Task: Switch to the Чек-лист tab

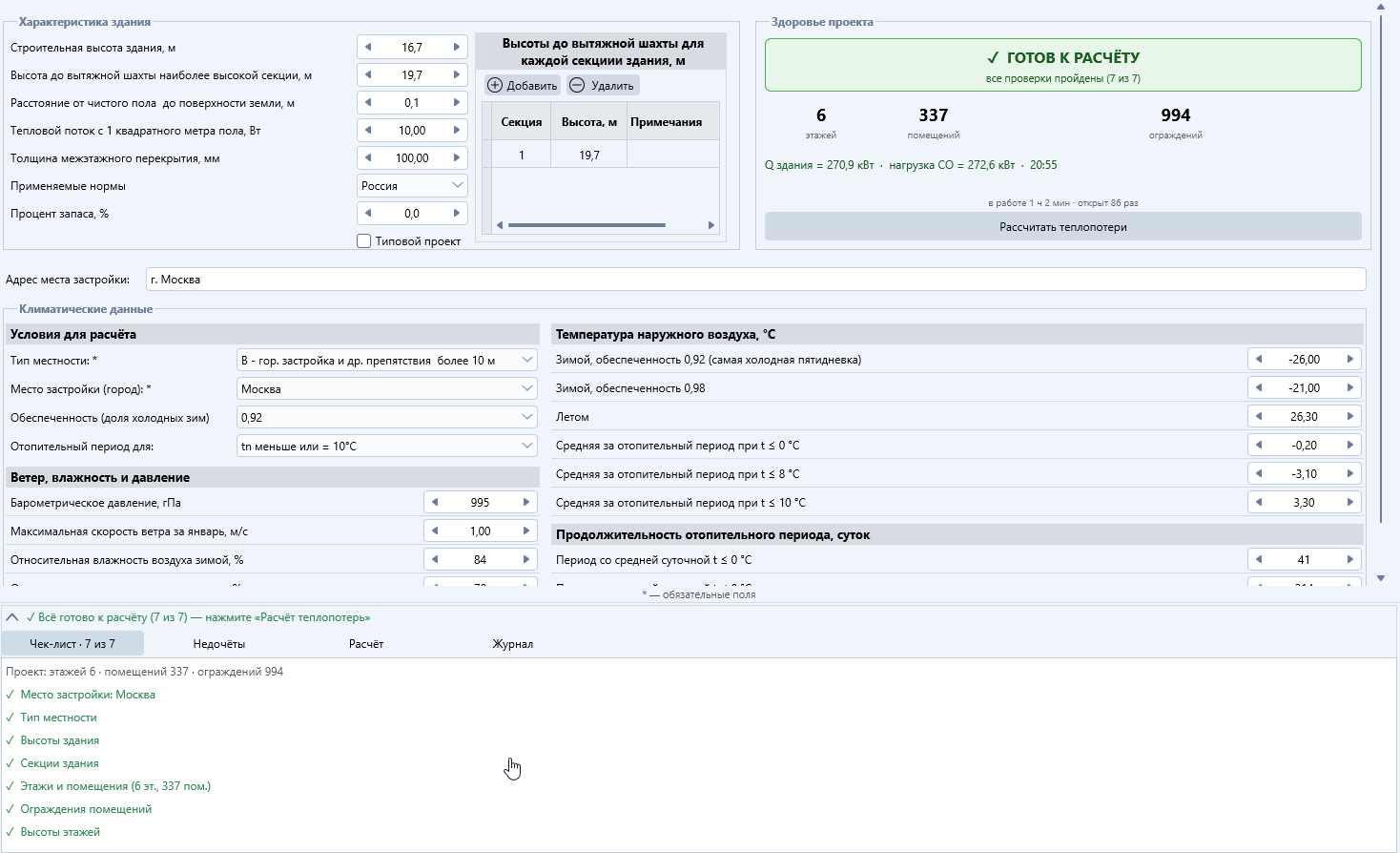Action: click(72, 644)
